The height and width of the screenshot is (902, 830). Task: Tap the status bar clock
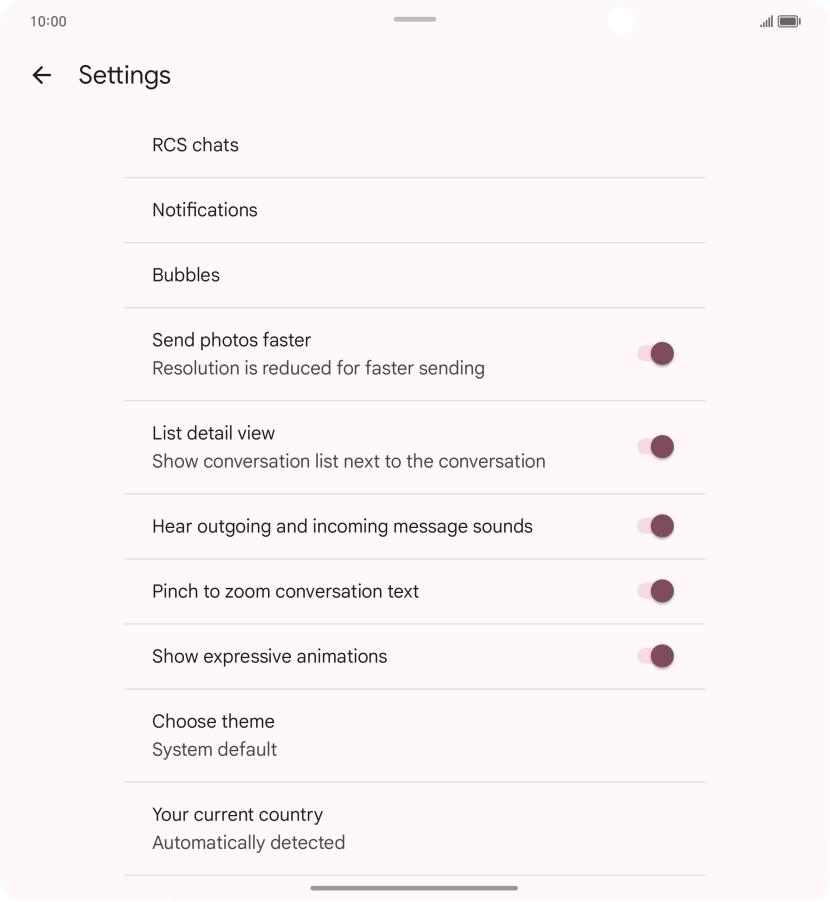[x=48, y=21]
